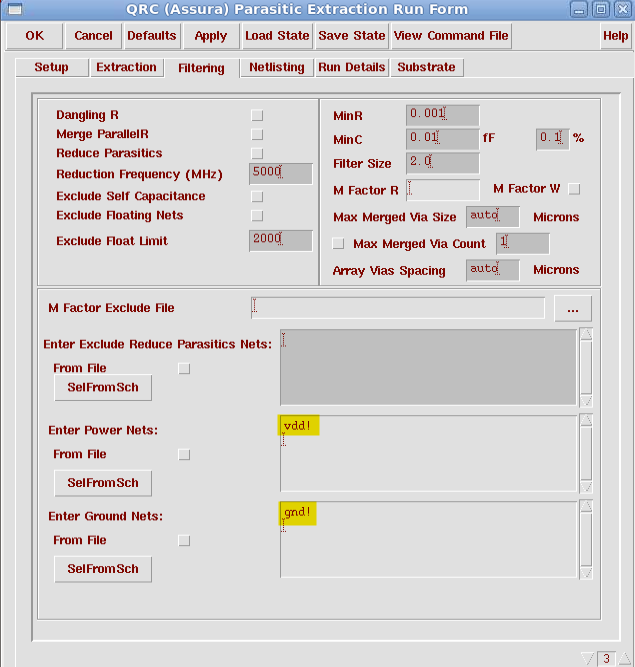This screenshot has width=635, height=667.
Task: Click the bottom-right page up arrow
Action: point(625,658)
